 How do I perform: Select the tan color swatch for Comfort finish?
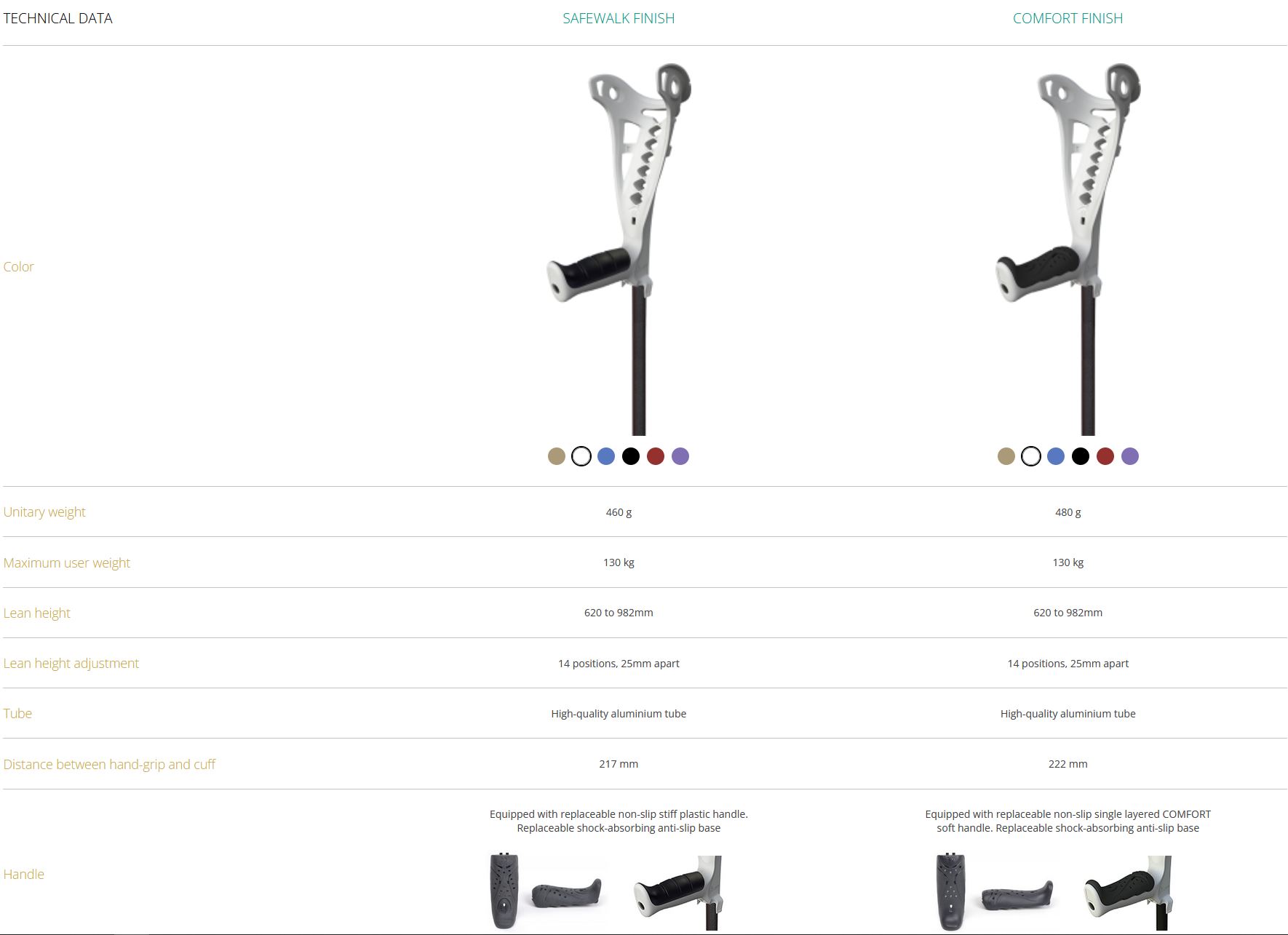(x=1006, y=456)
